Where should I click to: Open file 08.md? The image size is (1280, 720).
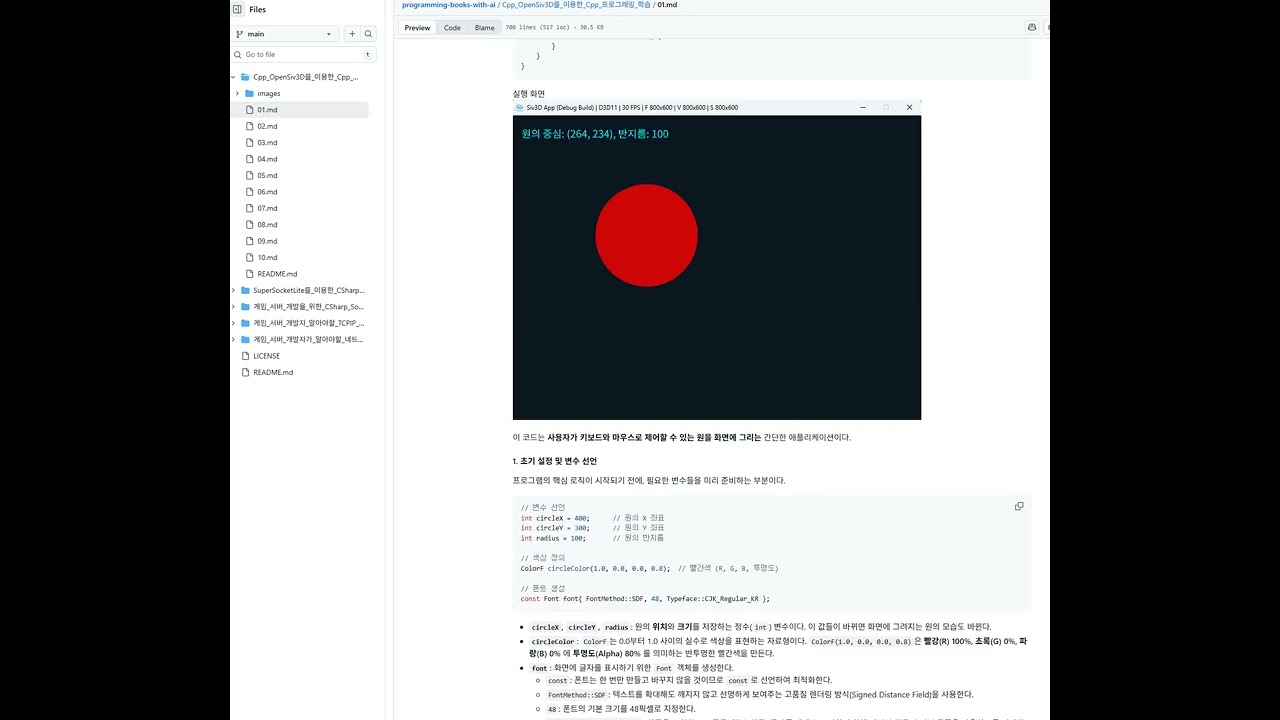pyautogui.click(x=267, y=225)
